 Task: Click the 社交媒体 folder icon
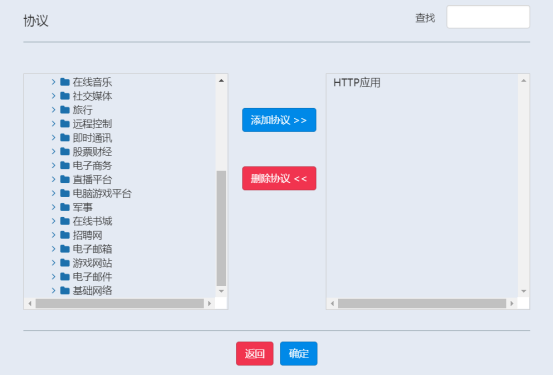tap(65, 96)
